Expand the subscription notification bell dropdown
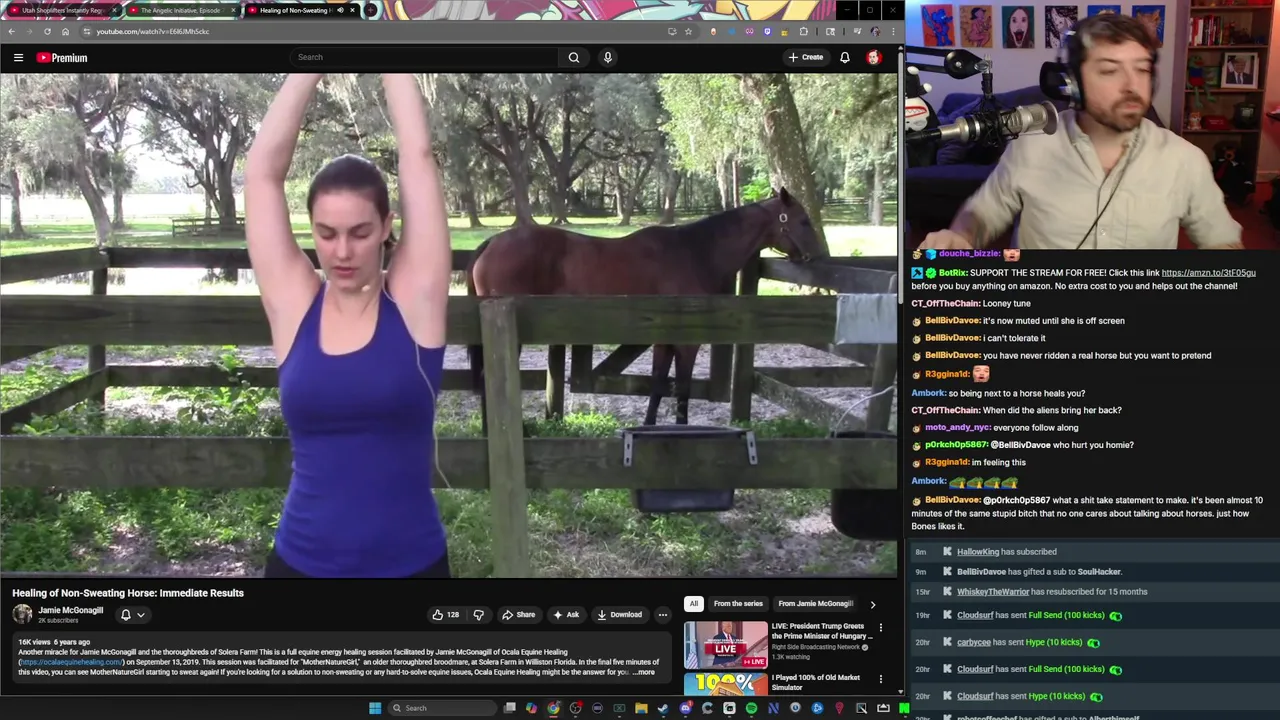 tap(133, 615)
